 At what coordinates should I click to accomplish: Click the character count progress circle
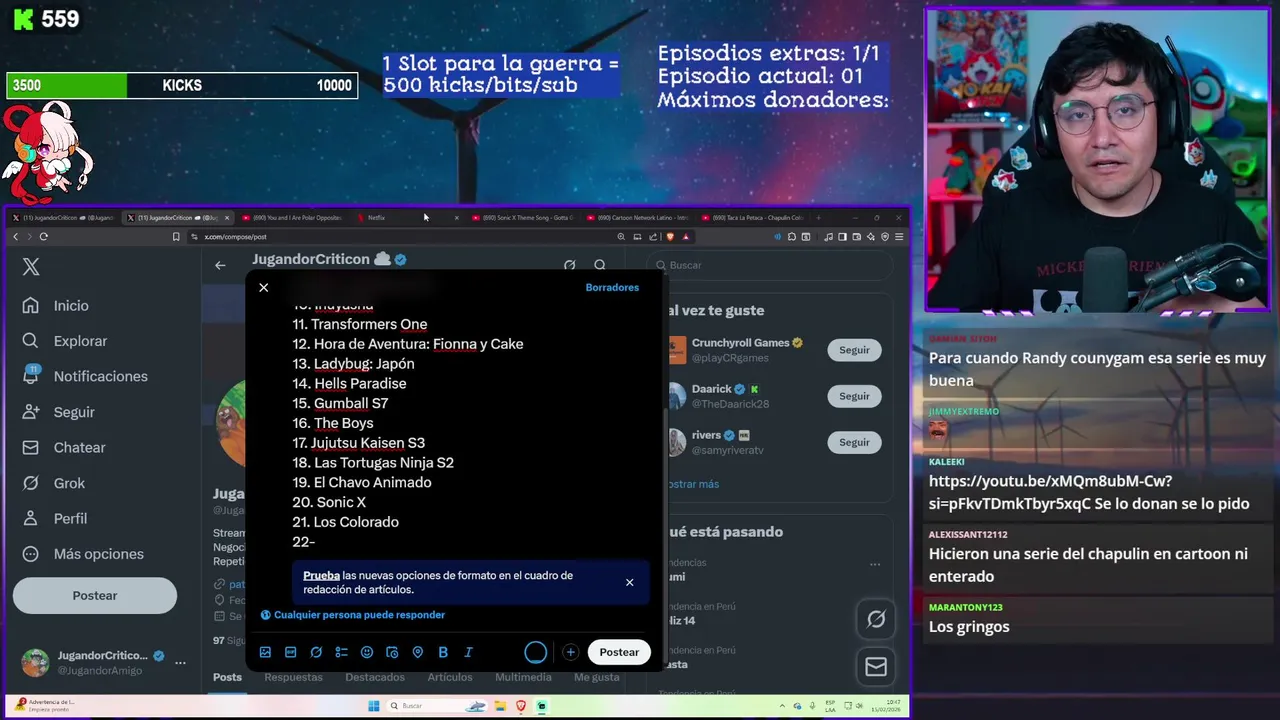pyautogui.click(x=536, y=652)
